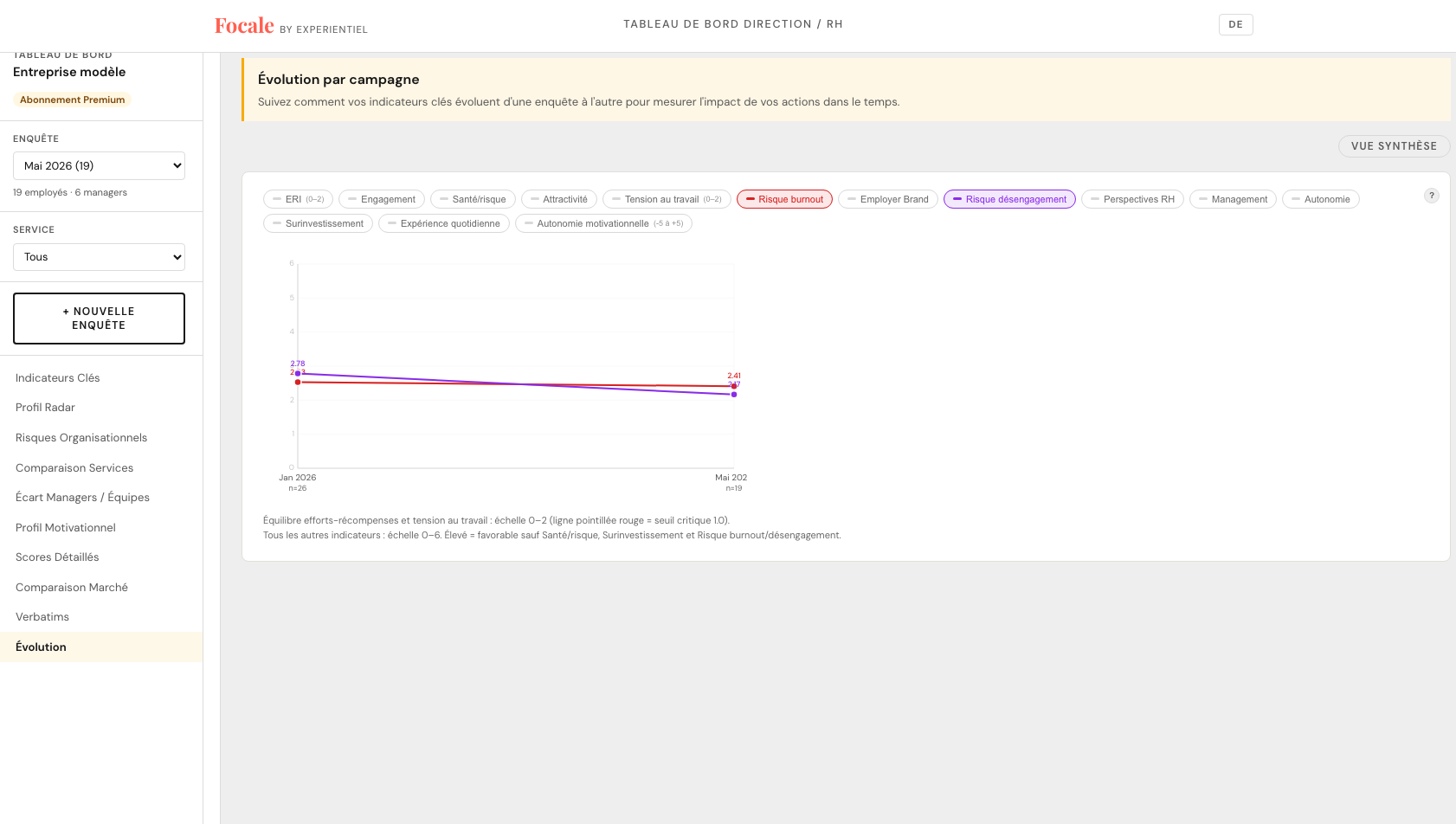1456x824 pixels.
Task: Open Écart Managers / Équipes section
Action: pyautogui.click(x=101, y=498)
